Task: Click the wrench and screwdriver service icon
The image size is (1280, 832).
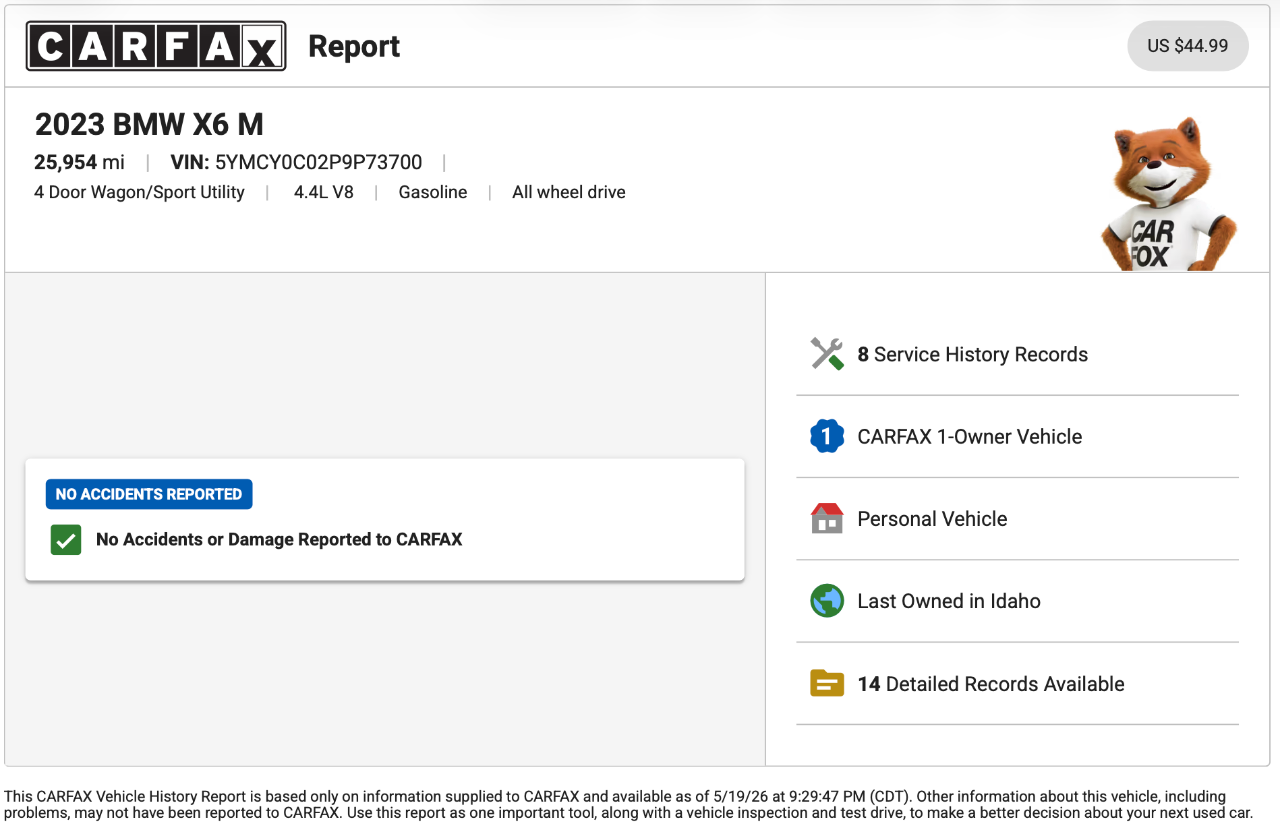Action: [x=827, y=354]
